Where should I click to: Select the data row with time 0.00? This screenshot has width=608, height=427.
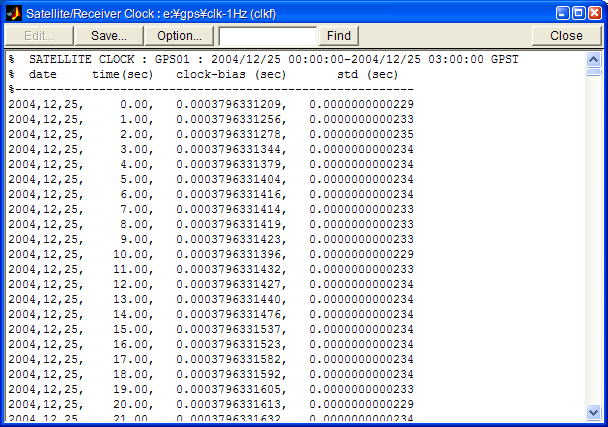(210, 104)
